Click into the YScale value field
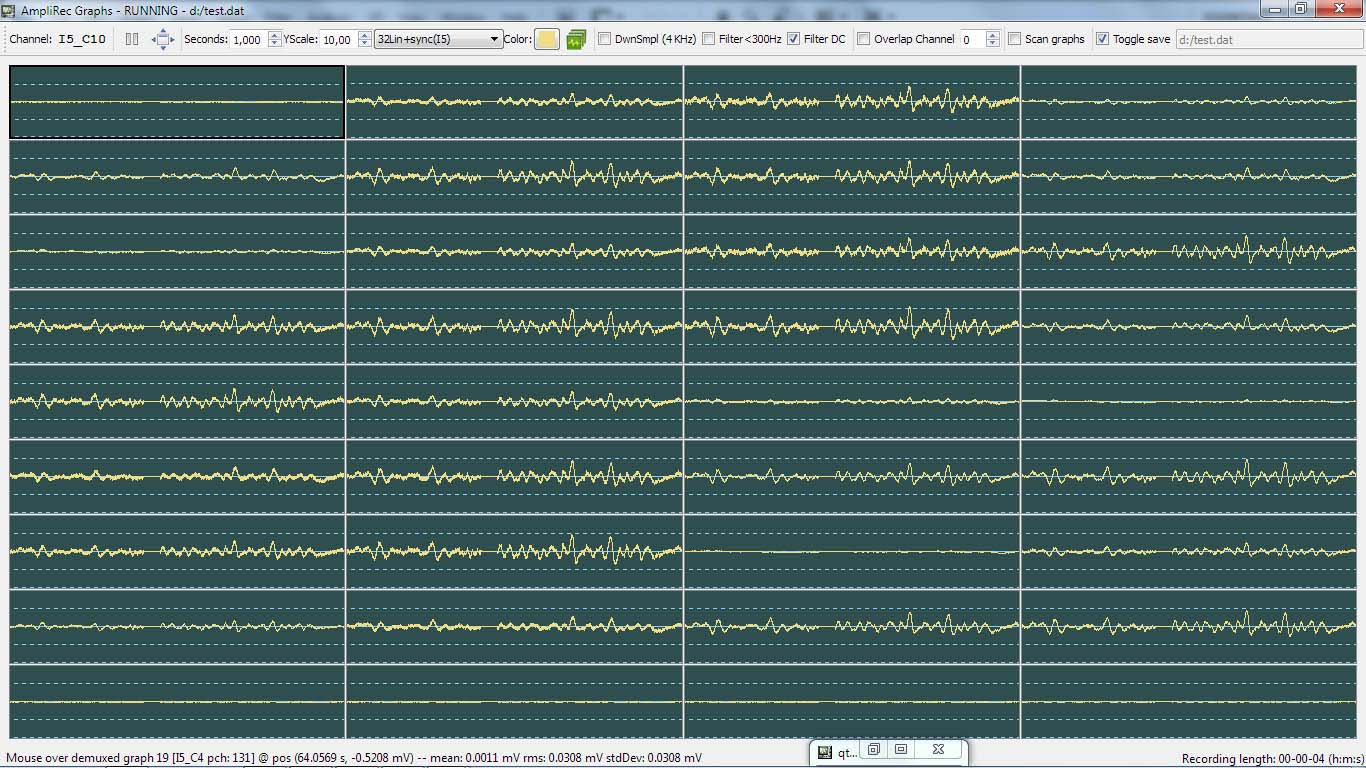1366x768 pixels. coord(339,39)
